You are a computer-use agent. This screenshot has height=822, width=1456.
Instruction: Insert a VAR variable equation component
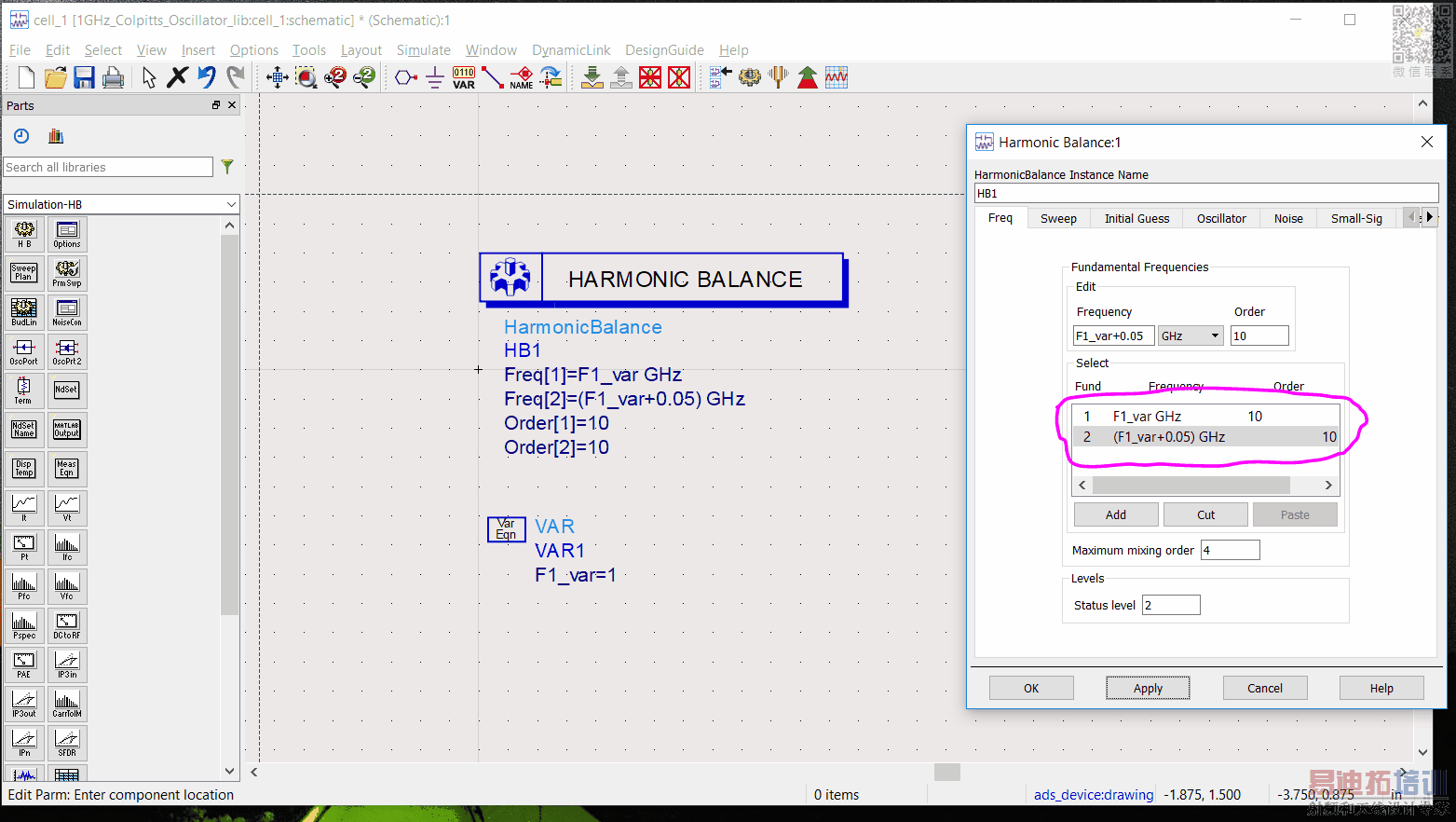pyautogui.click(x=464, y=77)
